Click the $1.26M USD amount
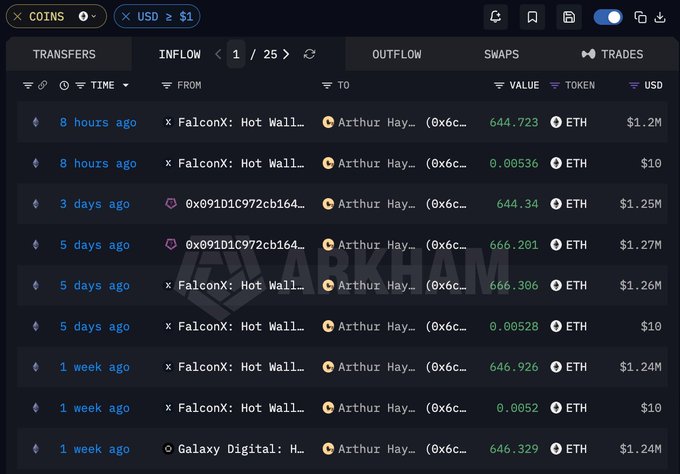Viewport: 680px width, 474px height. pyautogui.click(x=641, y=285)
